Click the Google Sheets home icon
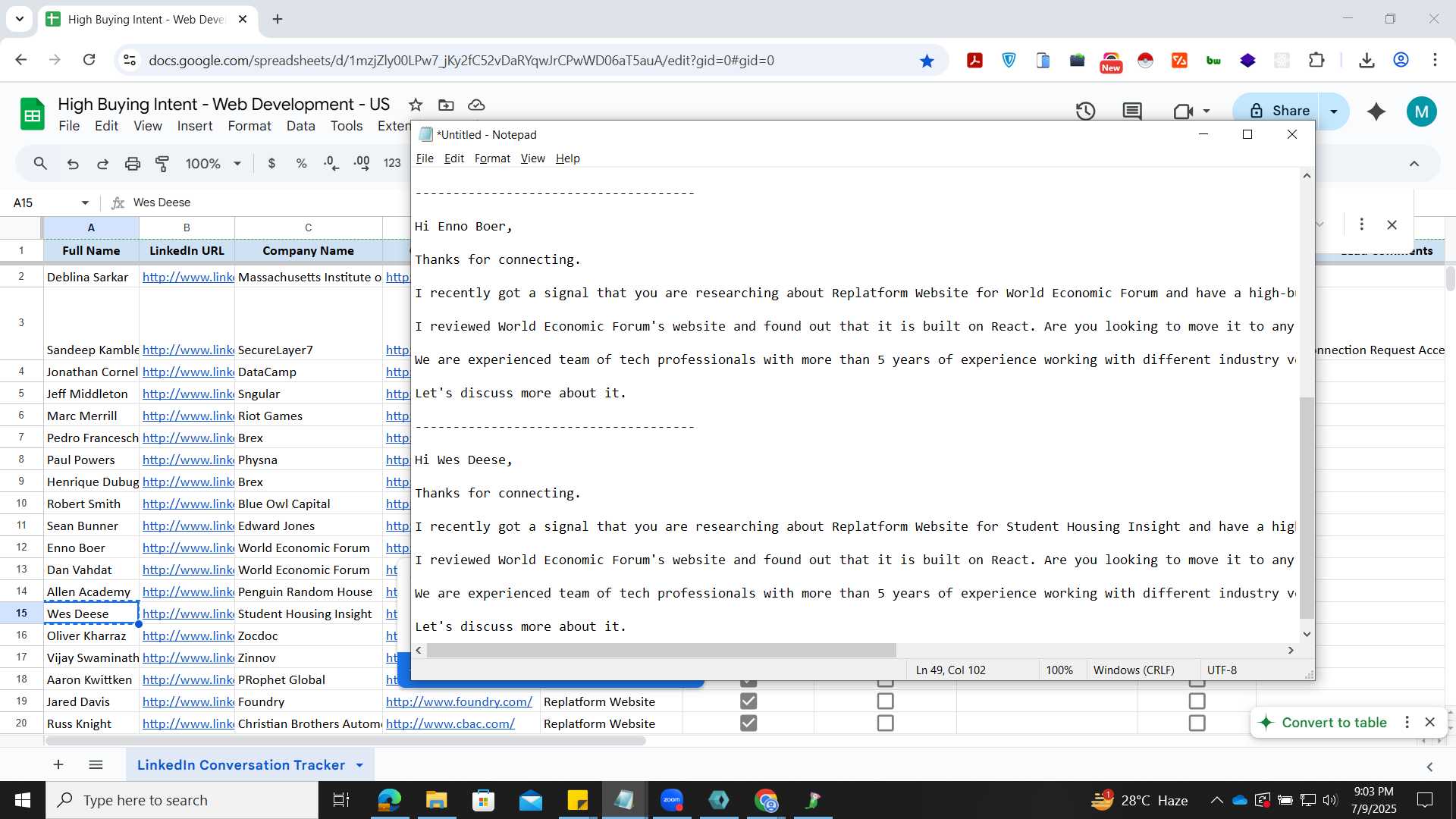The height and width of the screenshot is (819, 1456). click(x=32, y=115)
